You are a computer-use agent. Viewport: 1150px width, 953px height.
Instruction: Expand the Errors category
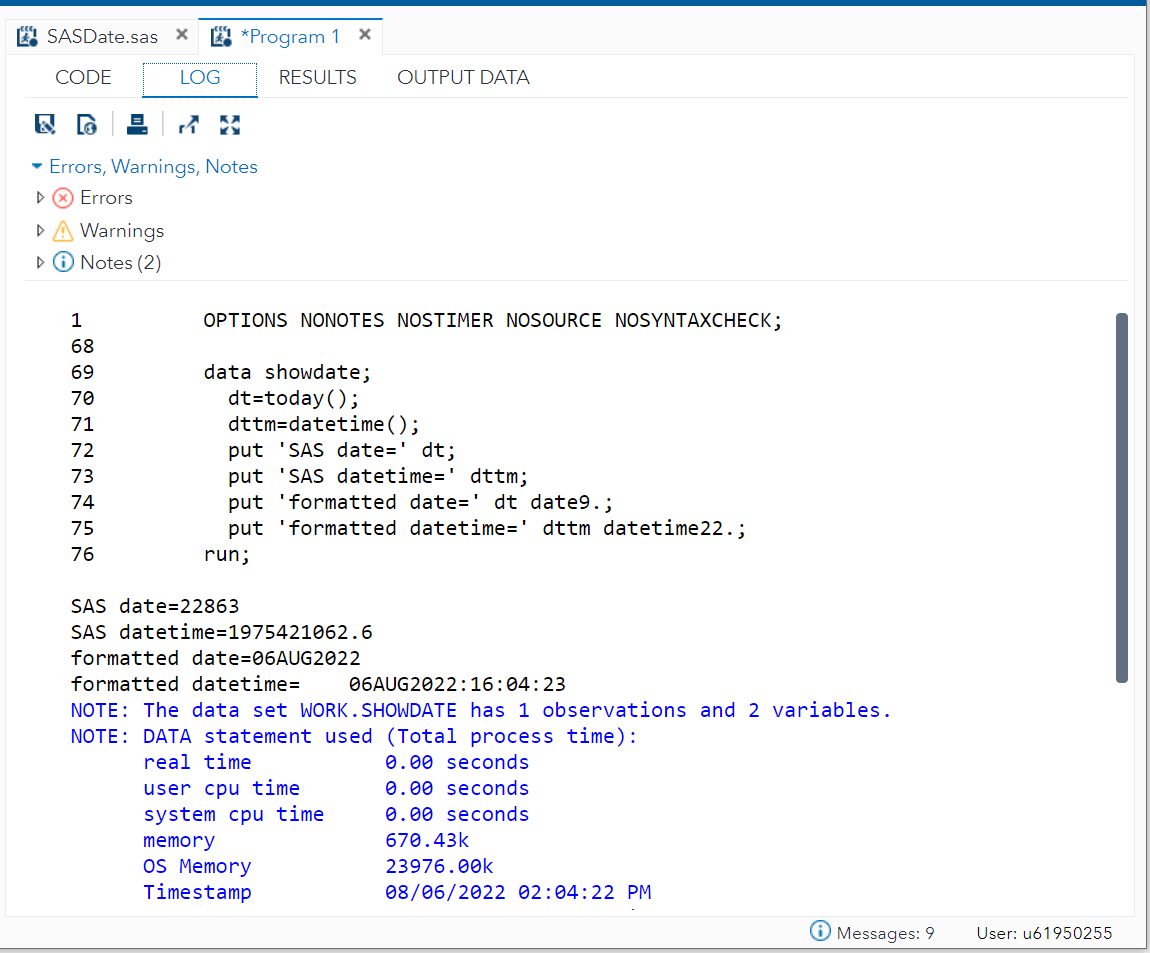coord(40,197)
